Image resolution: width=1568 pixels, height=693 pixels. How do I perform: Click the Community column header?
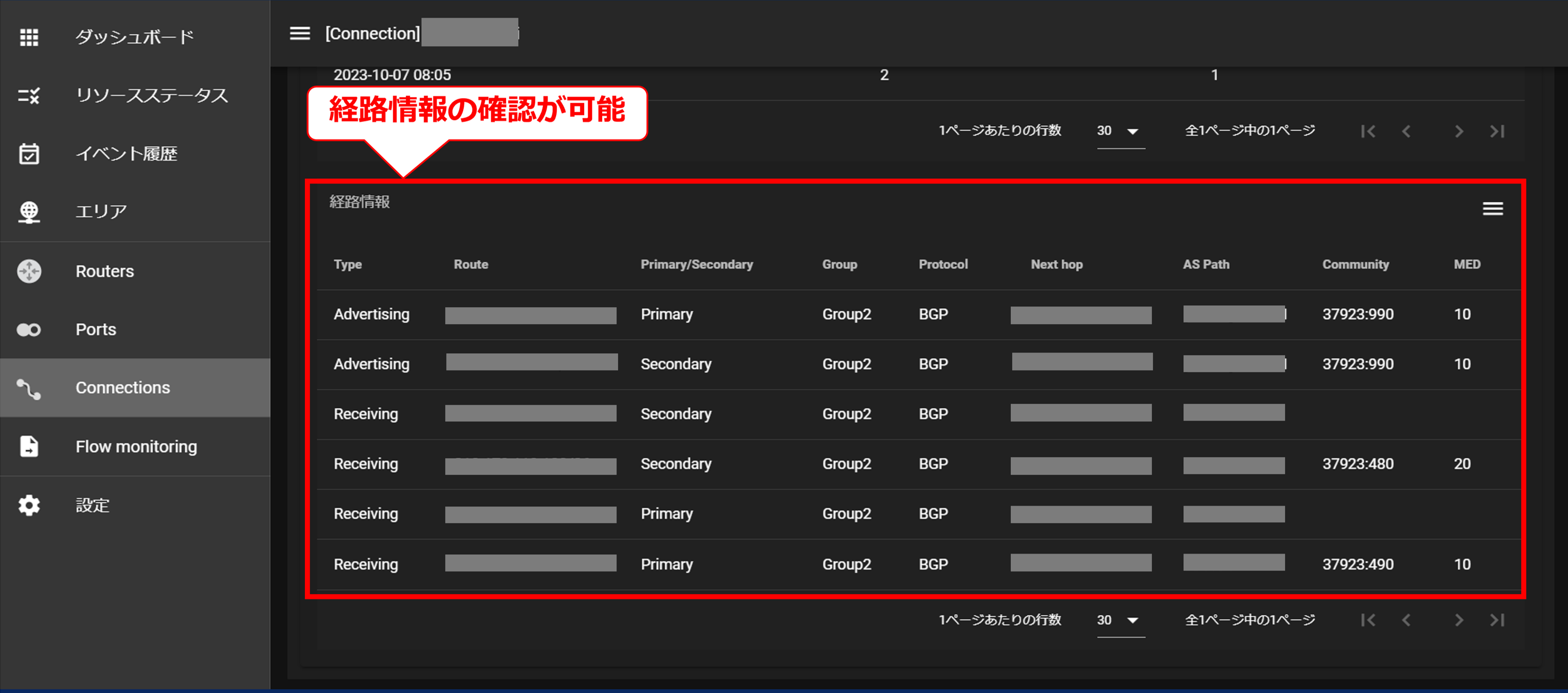(1355, 264)
